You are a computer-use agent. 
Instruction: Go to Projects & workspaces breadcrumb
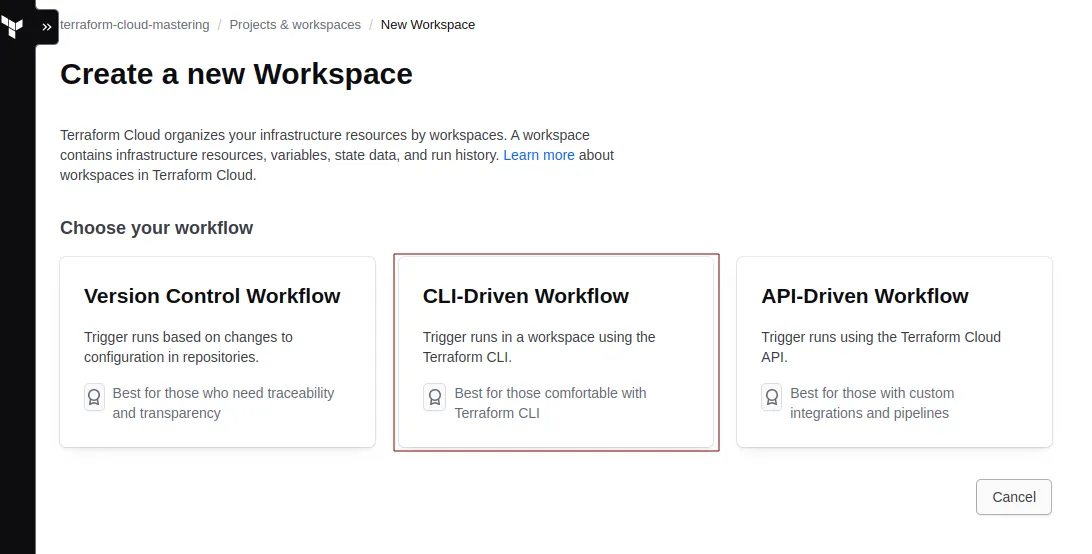pos(295,24)
